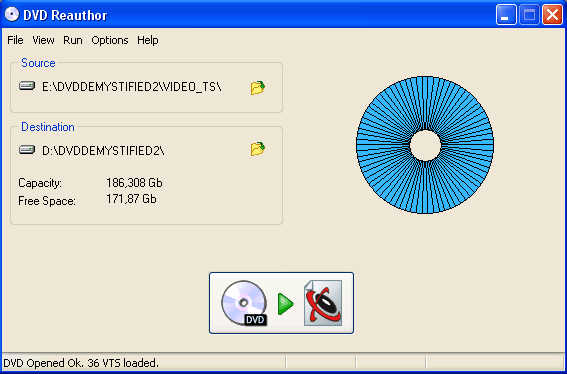Click the green play arrow
Screen dimensions: 567x374
pos(286,304)
